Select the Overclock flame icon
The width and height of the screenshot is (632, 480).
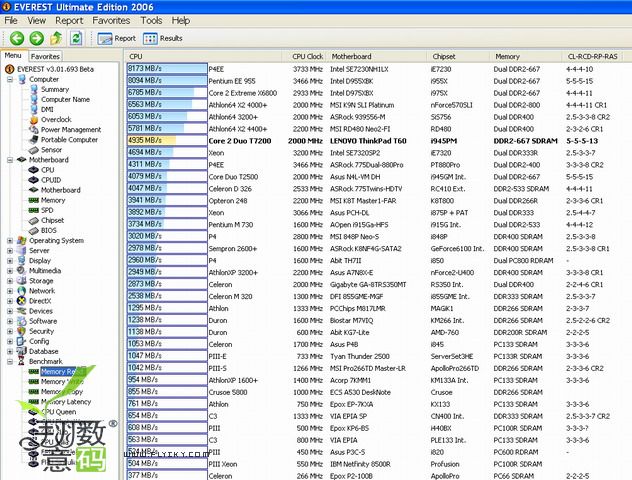tap(34, 120)
